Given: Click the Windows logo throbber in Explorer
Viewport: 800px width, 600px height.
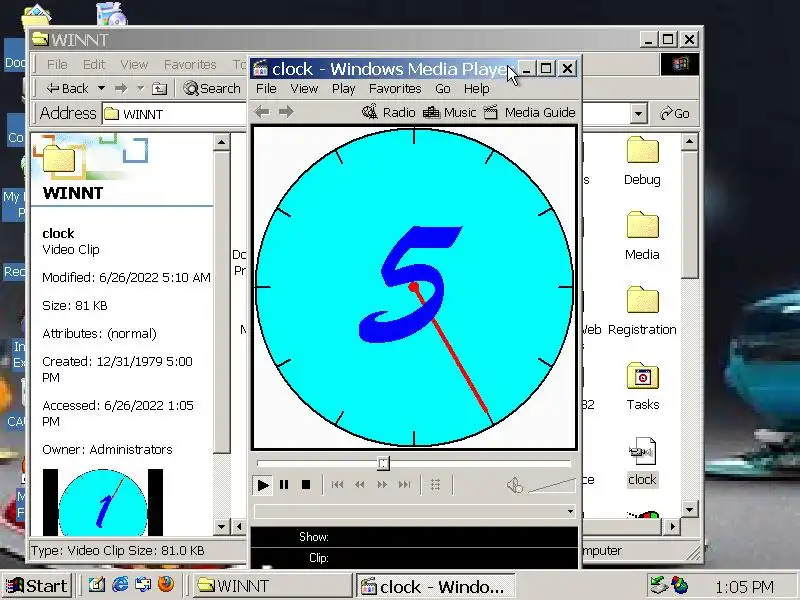Looking at the screenshot, I should [x=680, y=64].
